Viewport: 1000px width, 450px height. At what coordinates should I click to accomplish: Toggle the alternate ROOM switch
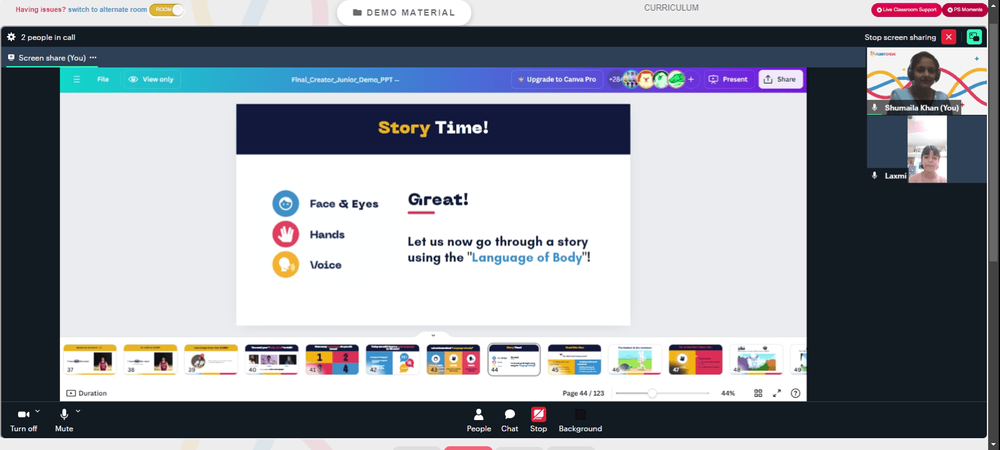[166, 10]
